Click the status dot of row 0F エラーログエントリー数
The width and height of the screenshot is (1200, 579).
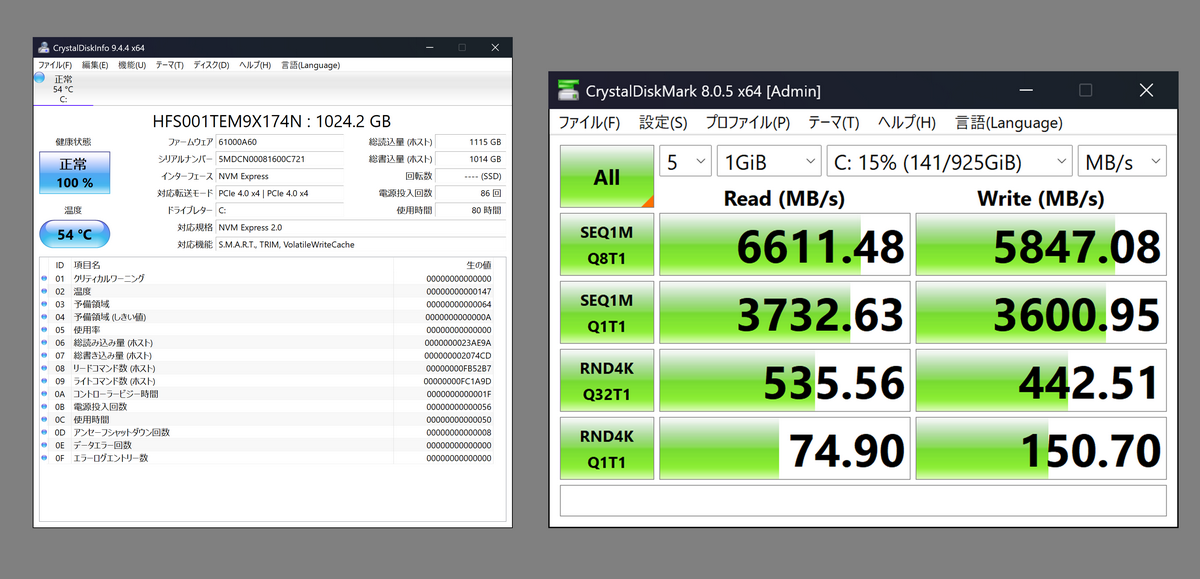[43, 458]
